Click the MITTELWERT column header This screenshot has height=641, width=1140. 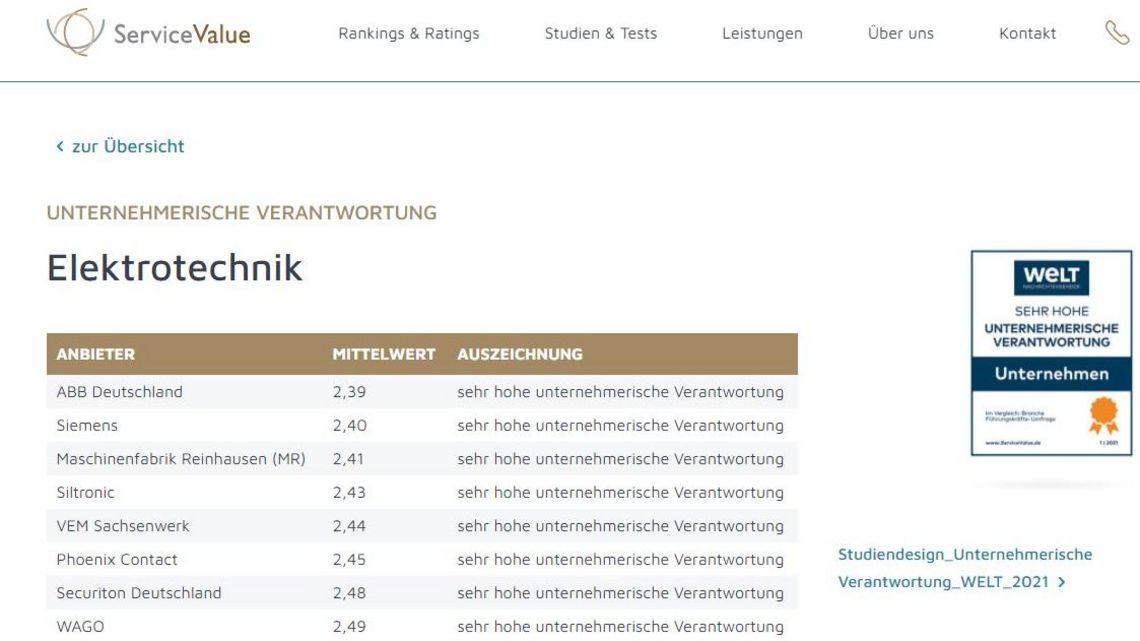384,354
